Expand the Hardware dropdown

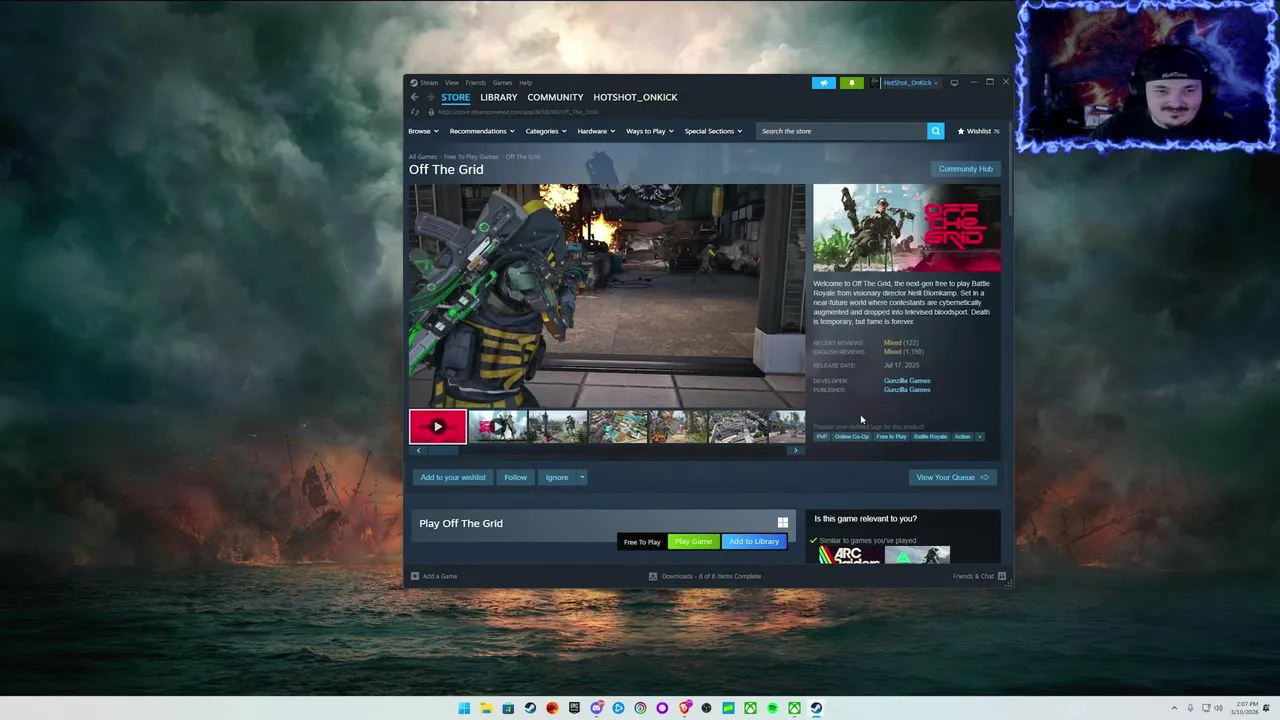[596, 131]
